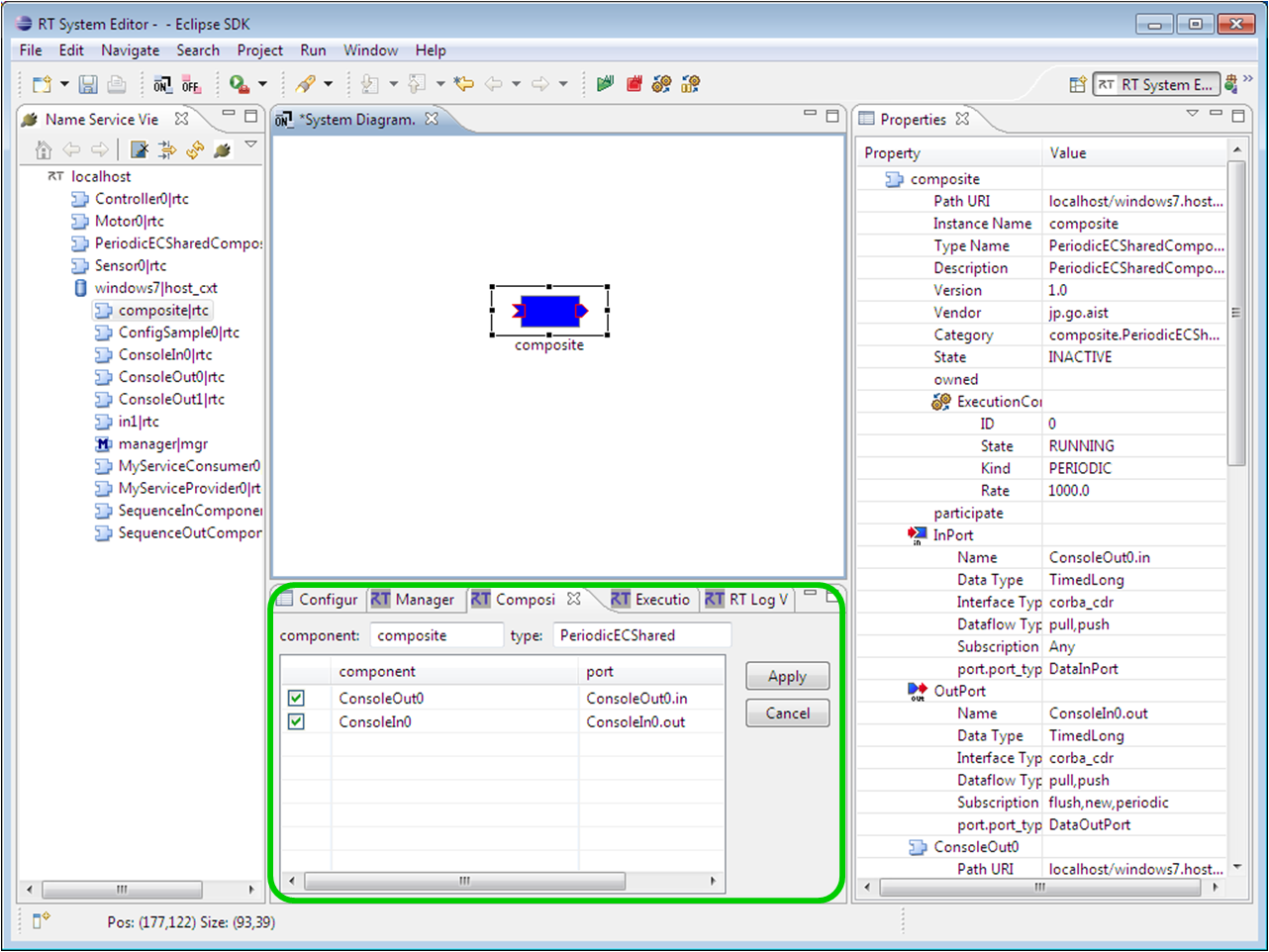Click the State value INACTIVE
1269x952 pixels.
1080,357
